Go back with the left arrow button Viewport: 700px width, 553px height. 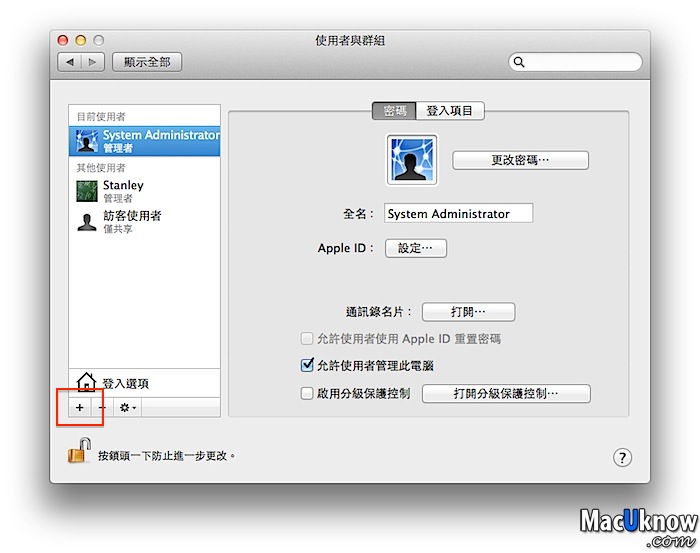(71, 62)
